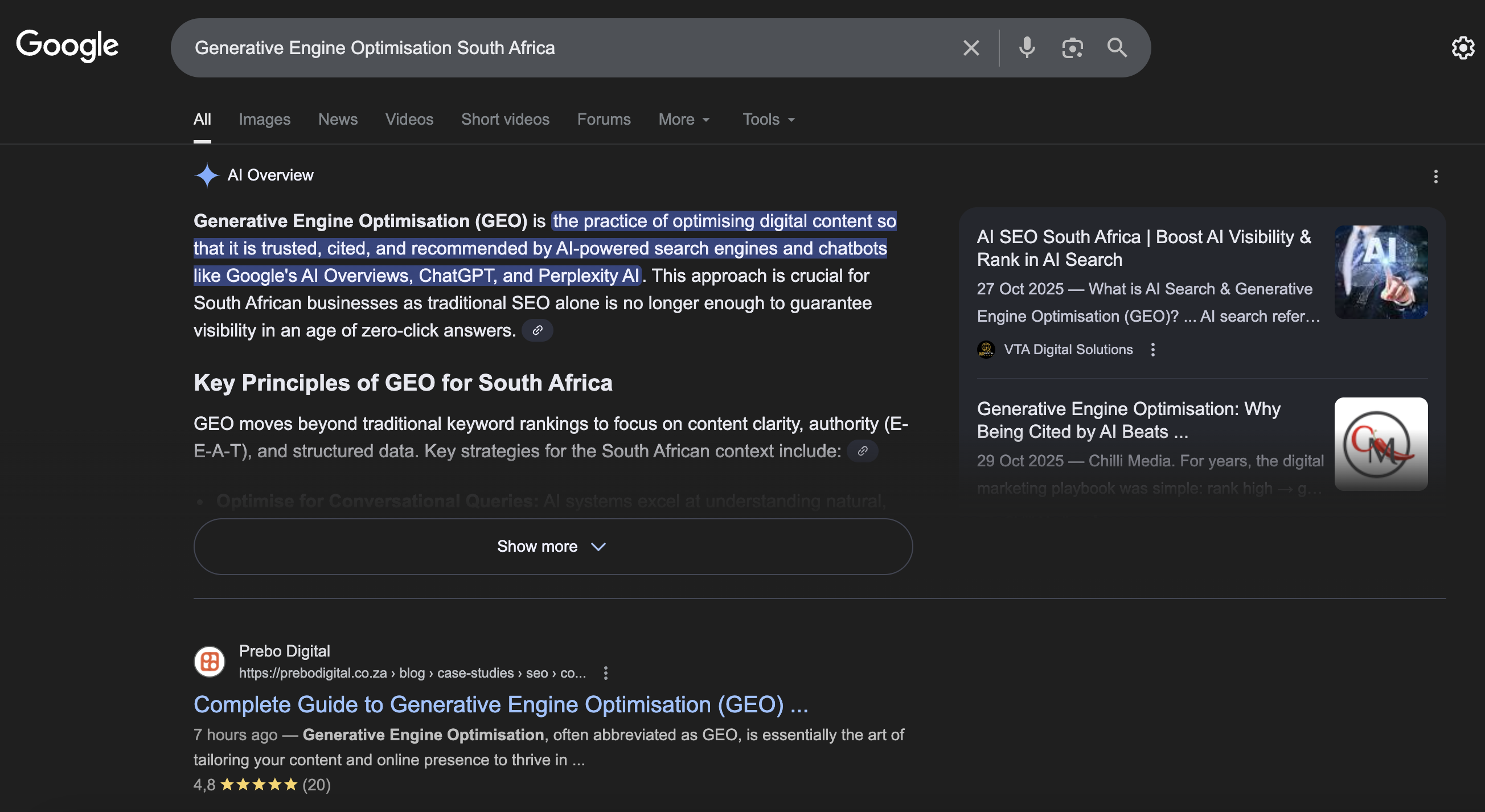Click the search magnifying glass icon
The height and width of the screenshot is (812, 1485).
tap(1117, 47)
